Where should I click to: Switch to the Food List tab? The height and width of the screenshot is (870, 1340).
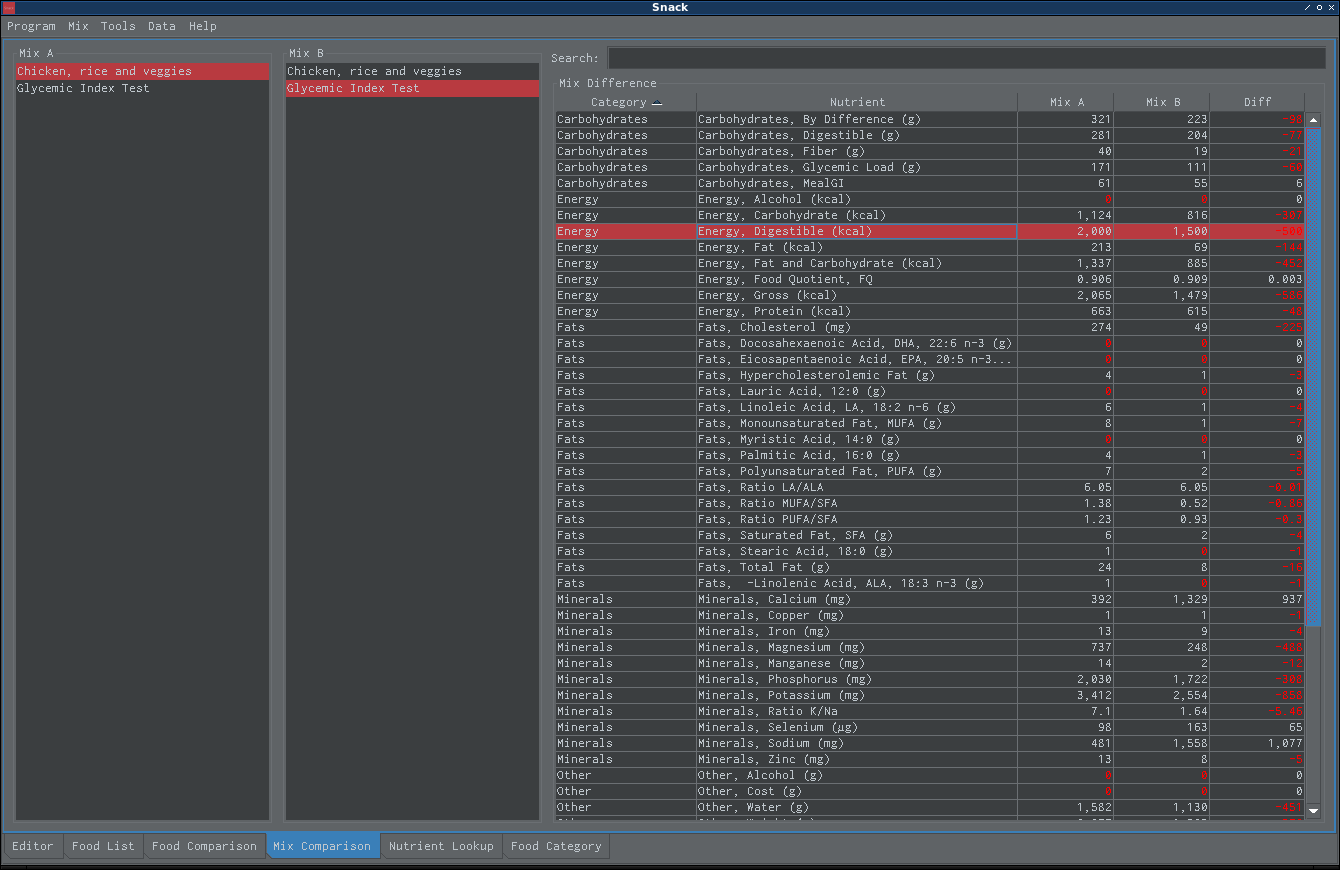[103, 846]
